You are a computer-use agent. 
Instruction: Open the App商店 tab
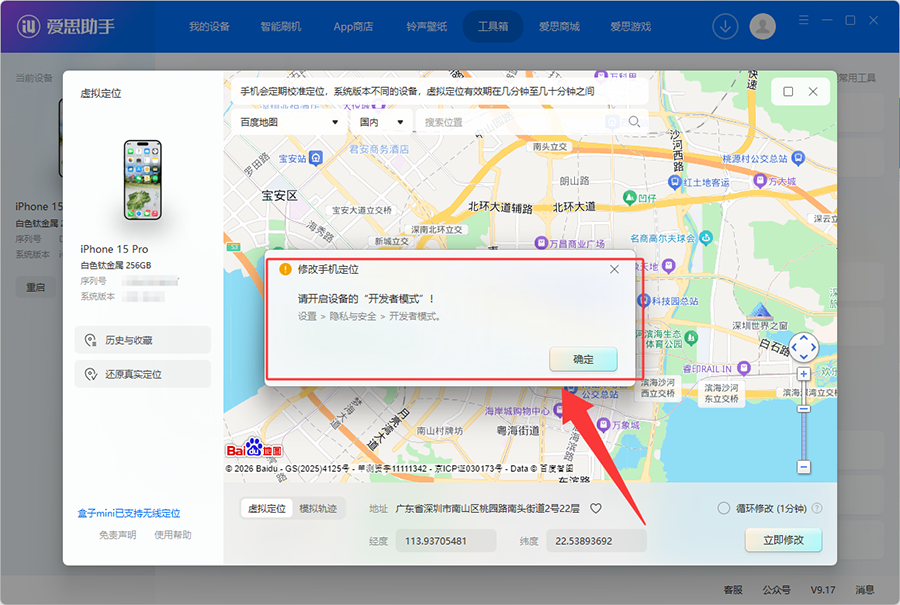(x=353, y=26)
